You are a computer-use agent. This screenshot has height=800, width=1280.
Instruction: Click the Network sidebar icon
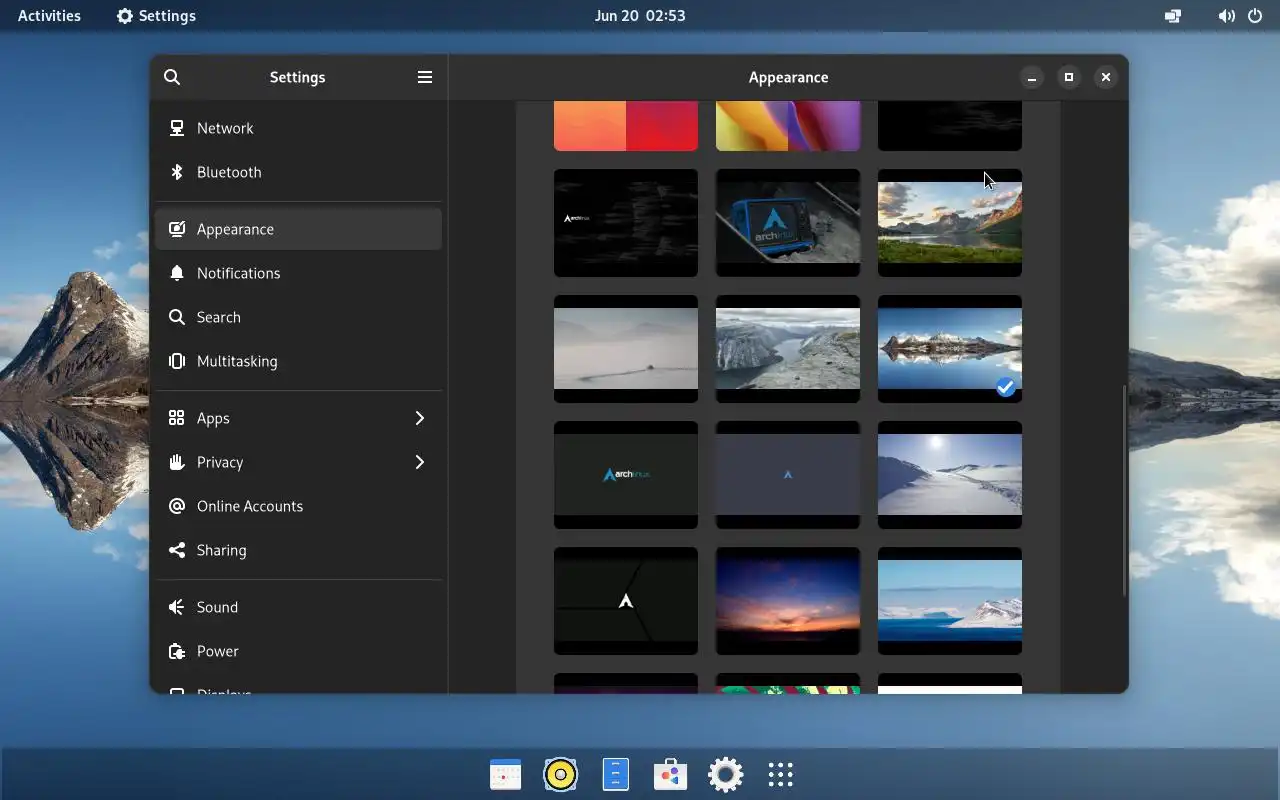click(177, 128)
